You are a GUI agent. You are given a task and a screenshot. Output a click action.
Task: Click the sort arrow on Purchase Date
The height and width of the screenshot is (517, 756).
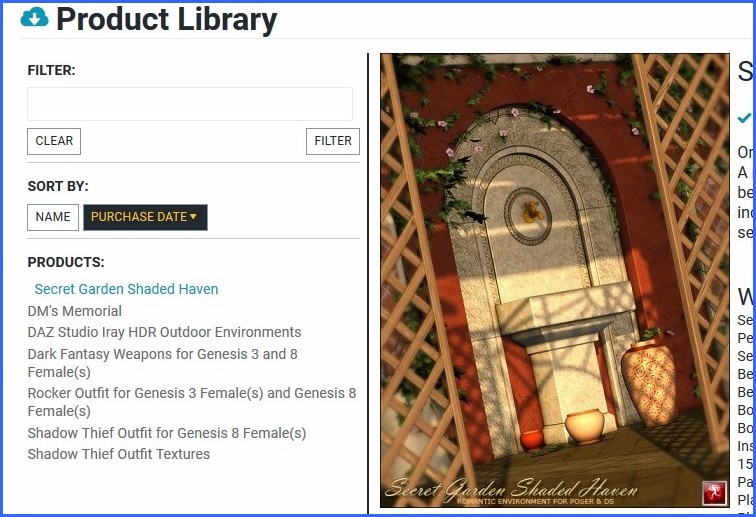tap(193, 217)
